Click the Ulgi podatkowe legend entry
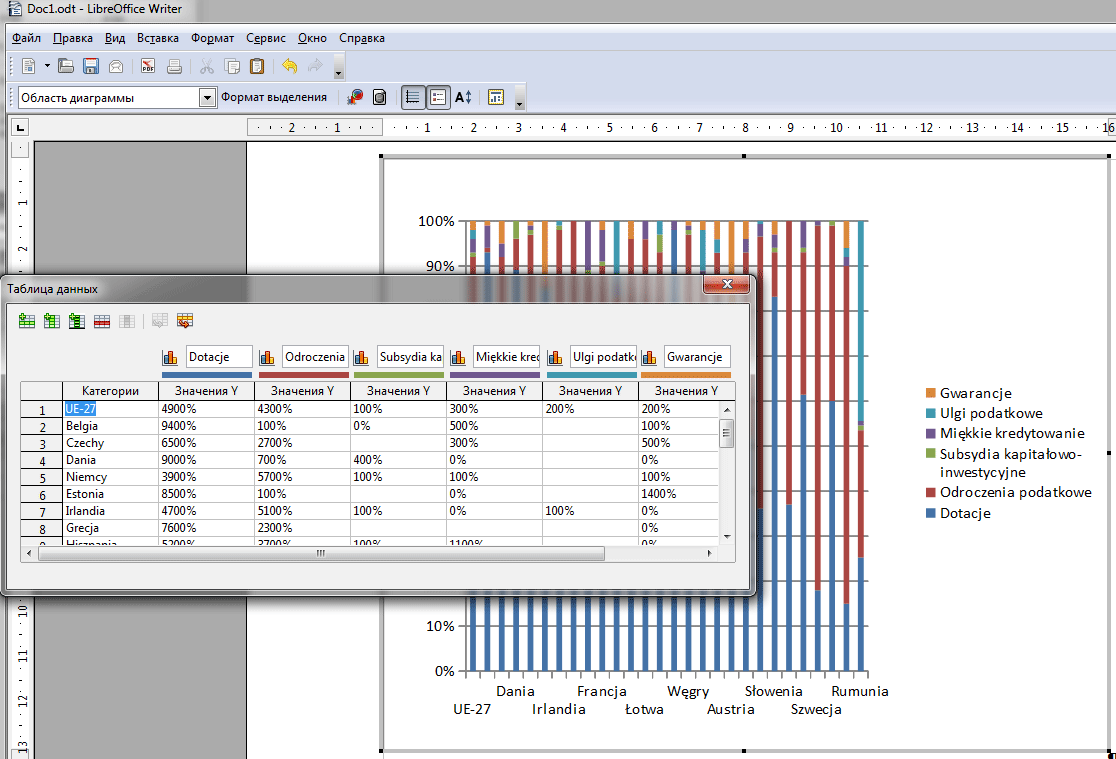 pyautogui.click(x=984, y=413)
